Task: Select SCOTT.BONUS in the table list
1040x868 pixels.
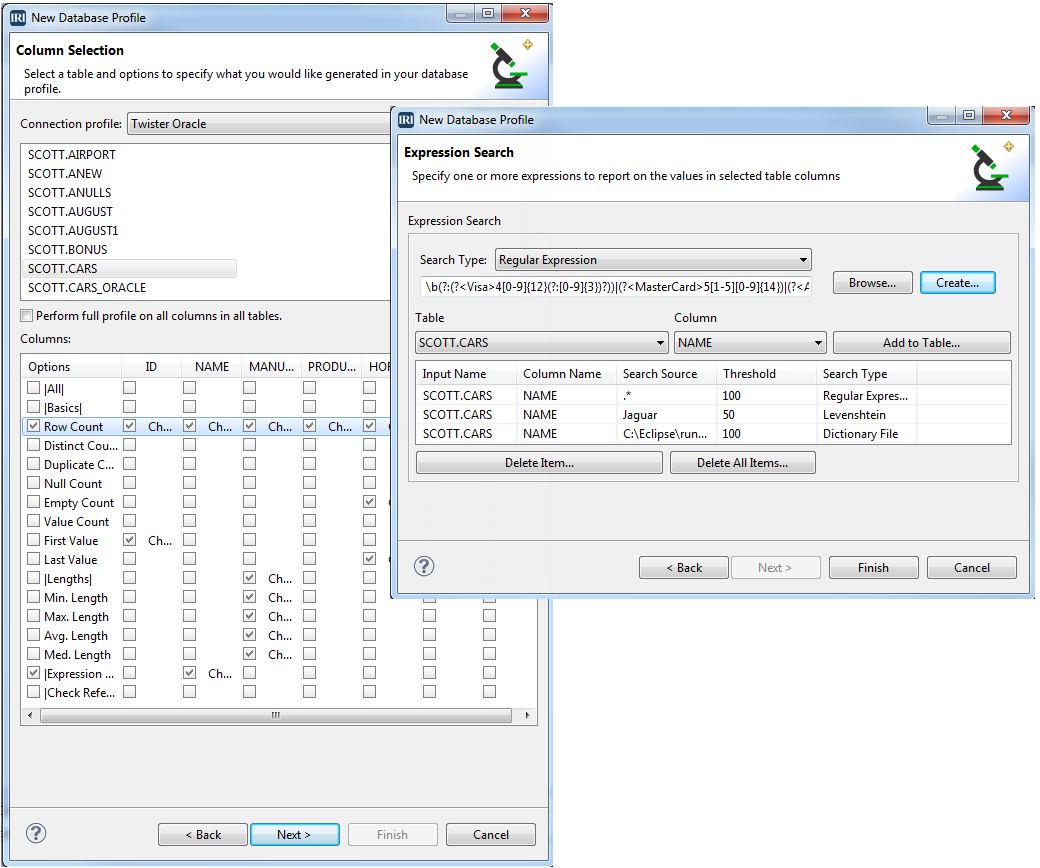Action: (67, 250)
